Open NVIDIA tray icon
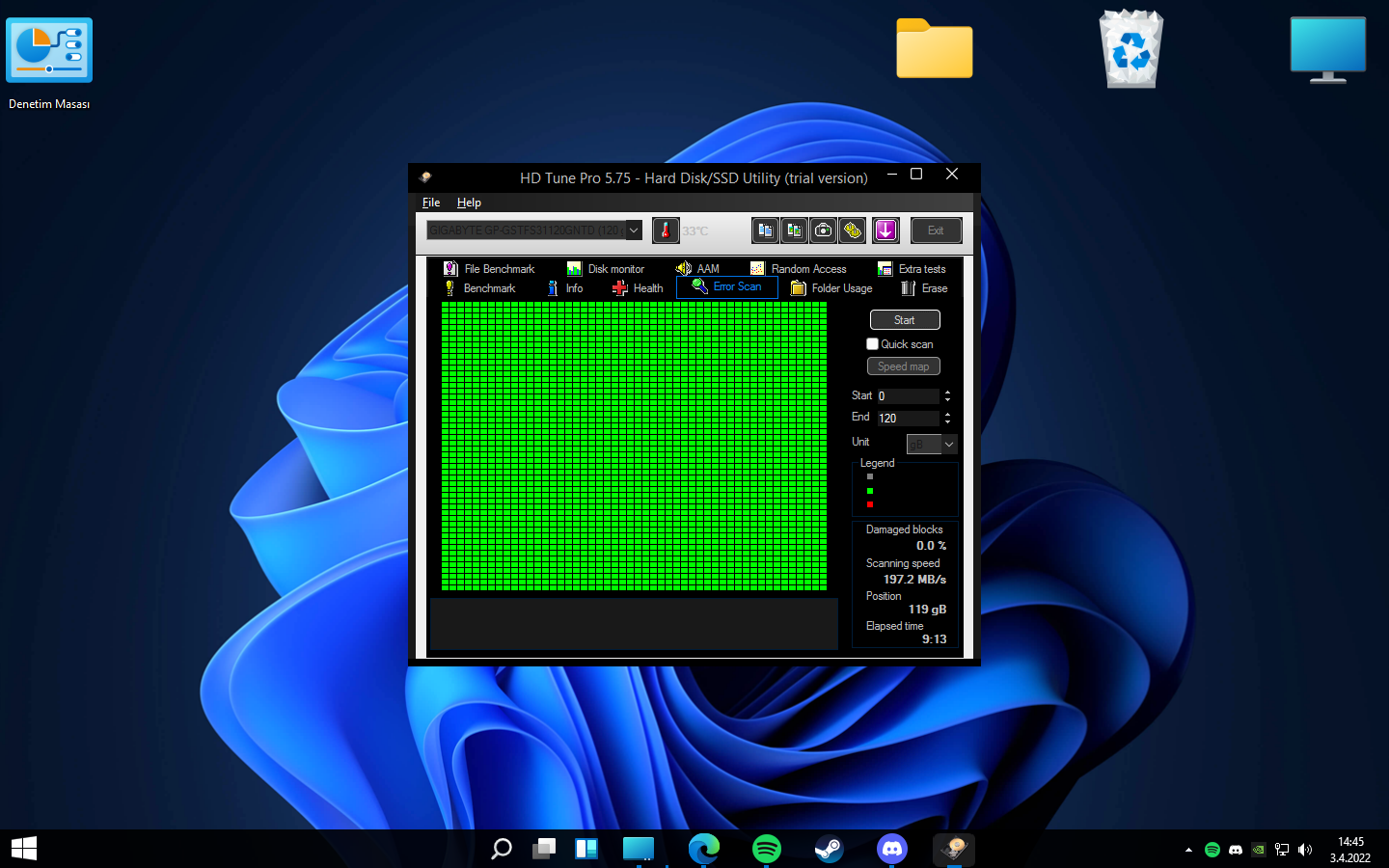The height and width of the screenshot is (868, 1389). click(1259, 850)
